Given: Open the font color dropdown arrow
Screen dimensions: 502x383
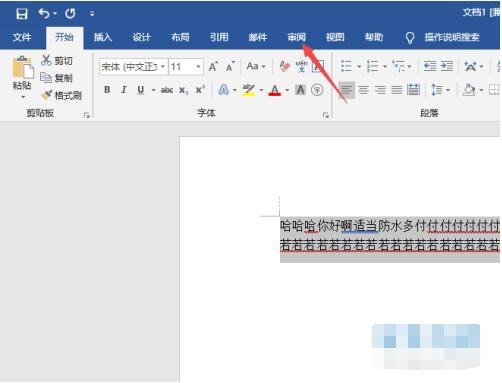Looking at the screenshot, I should tap(287, 90).
